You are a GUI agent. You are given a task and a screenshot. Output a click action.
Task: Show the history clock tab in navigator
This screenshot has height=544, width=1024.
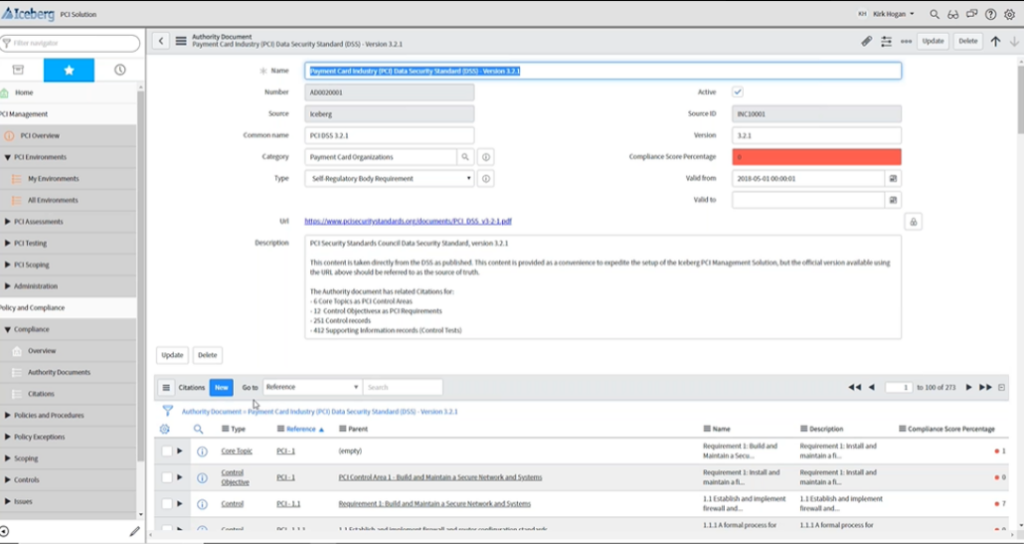pyautogui.click(x=120, y=70)
